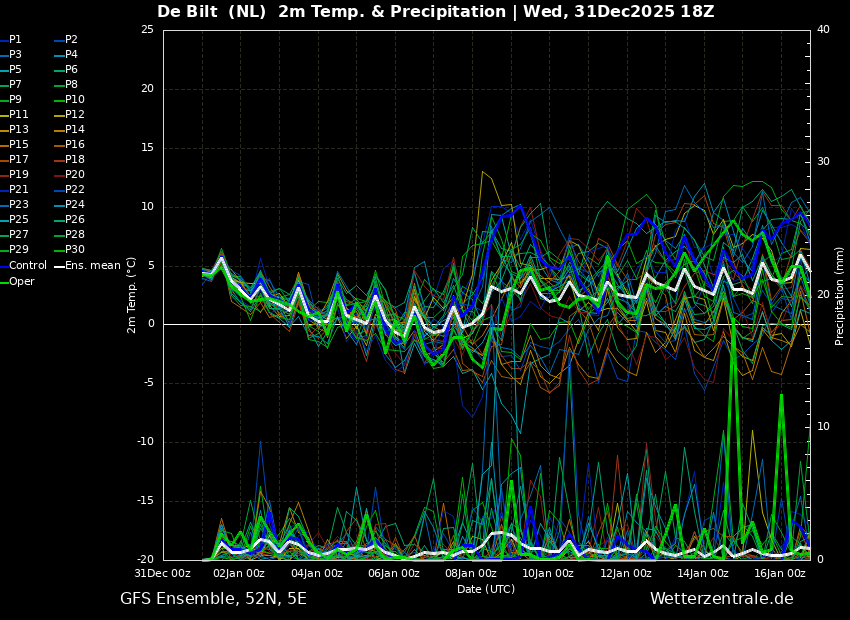Click the P13 legend item

pyautogui.click(x=14, y=130)
